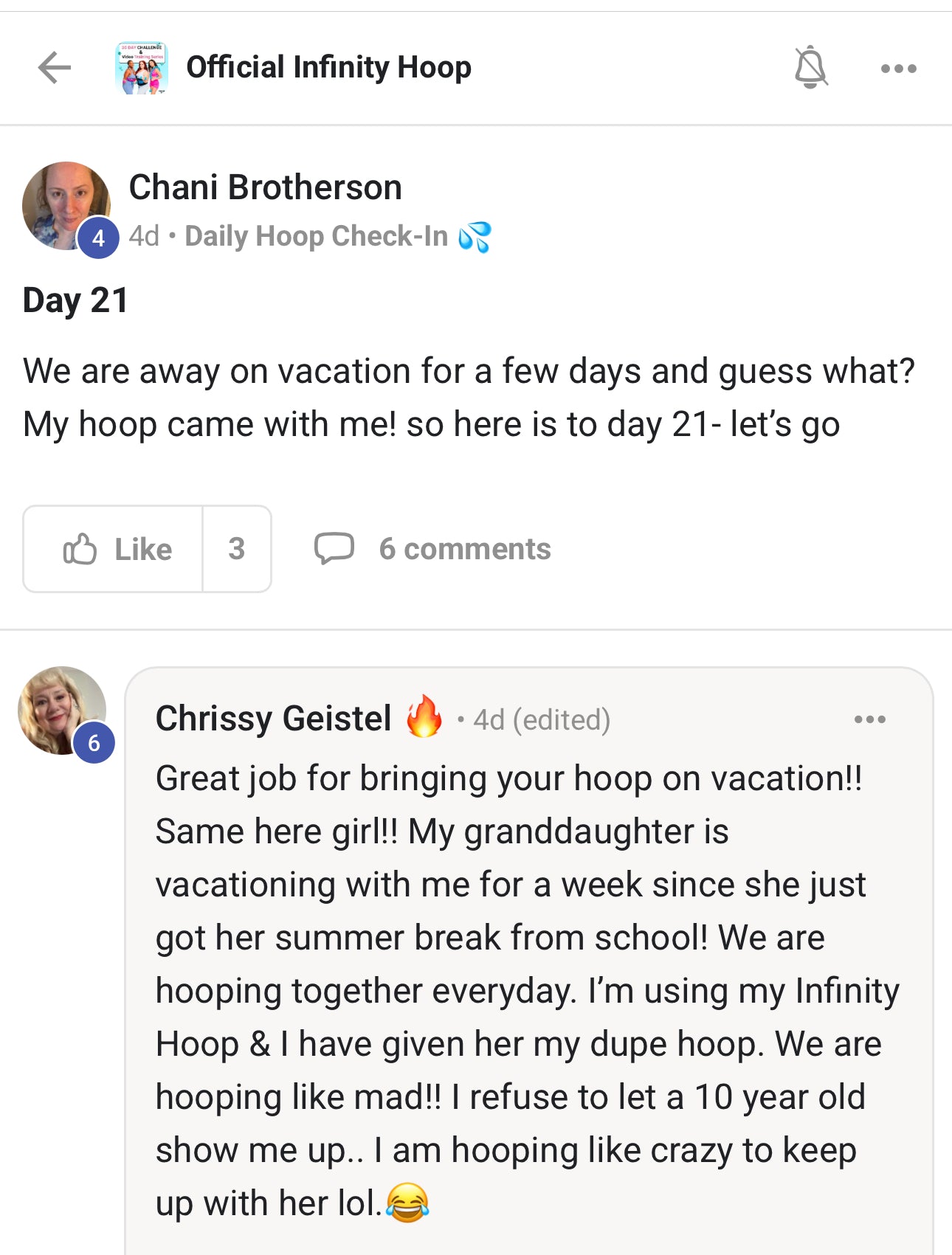Tap the Official Infinity Hoop title
This screenshot has height=1255, width=952.
[x=328, y=68]
